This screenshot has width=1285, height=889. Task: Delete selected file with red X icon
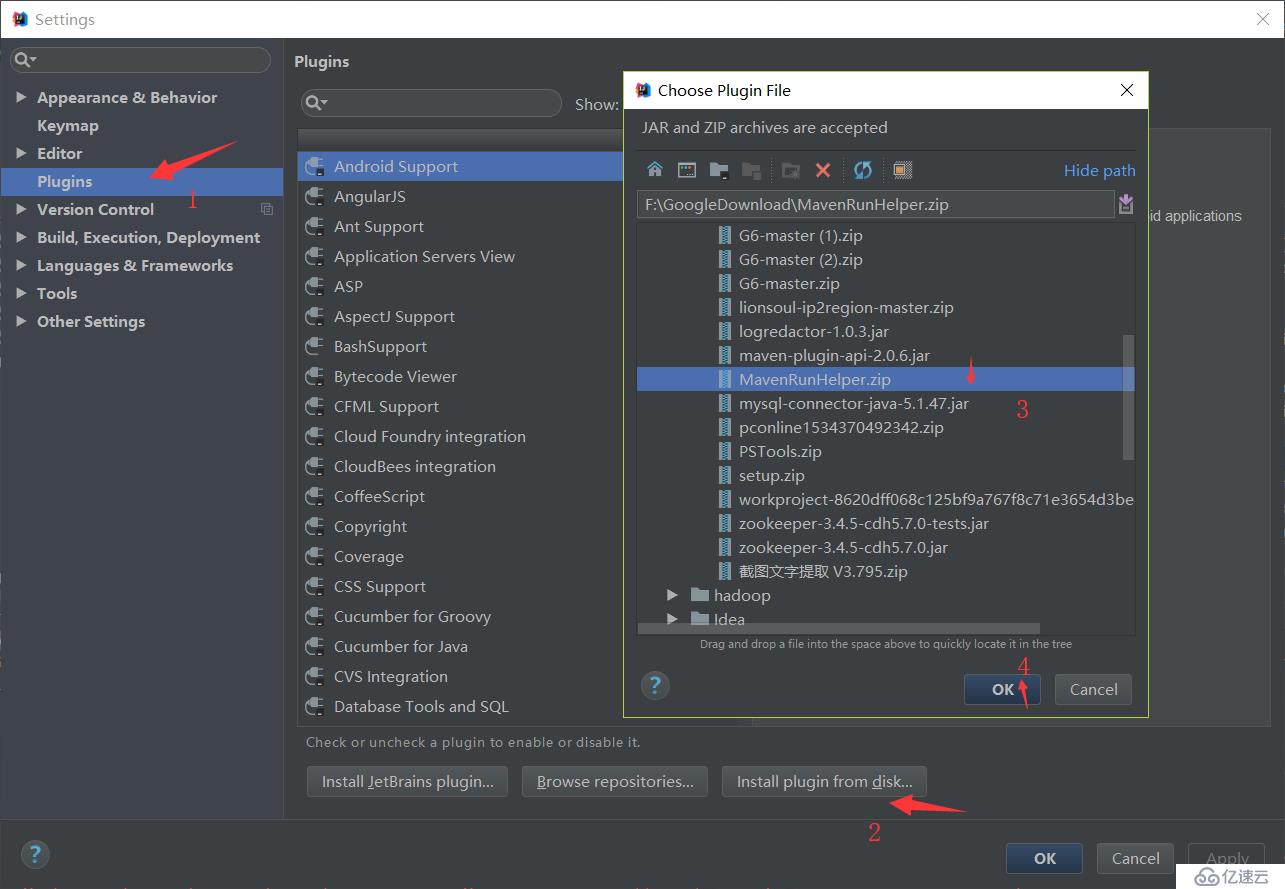point(823,170)
